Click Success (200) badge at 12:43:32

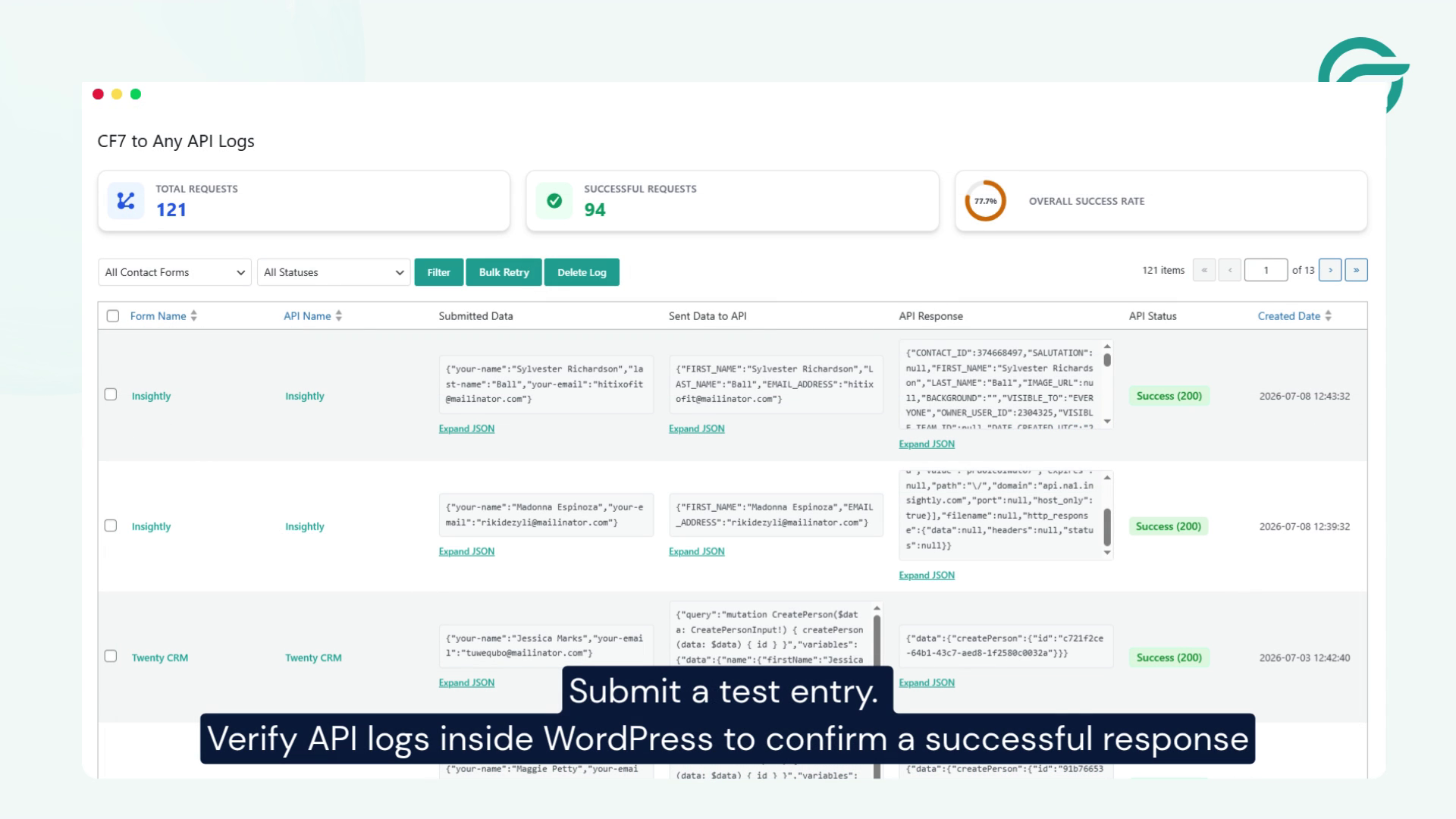[x=1169, y=396]
